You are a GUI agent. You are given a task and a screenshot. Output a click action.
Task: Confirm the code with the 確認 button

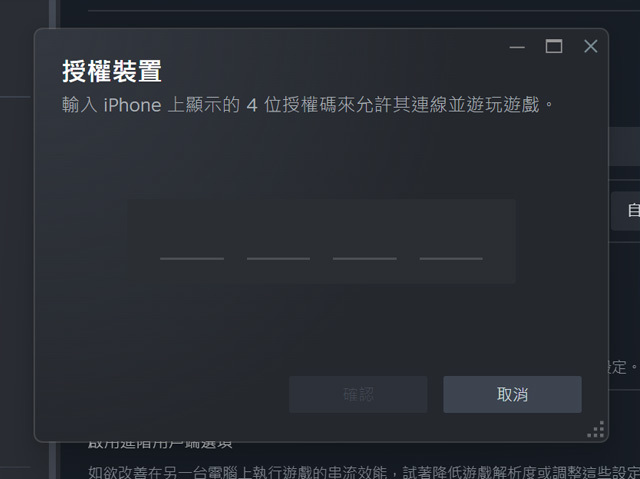tap(358, 395)
